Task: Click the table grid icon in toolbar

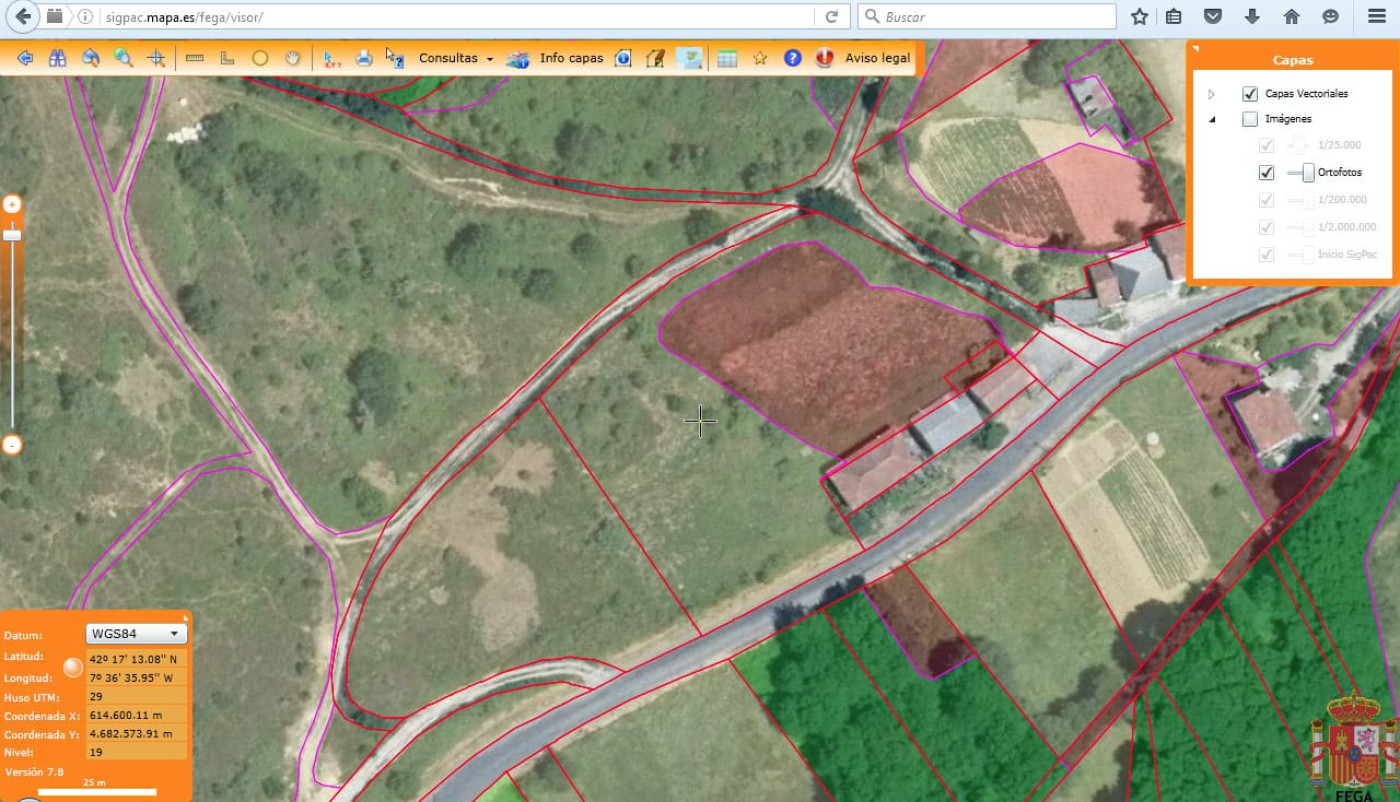Action: click(727, 58)
